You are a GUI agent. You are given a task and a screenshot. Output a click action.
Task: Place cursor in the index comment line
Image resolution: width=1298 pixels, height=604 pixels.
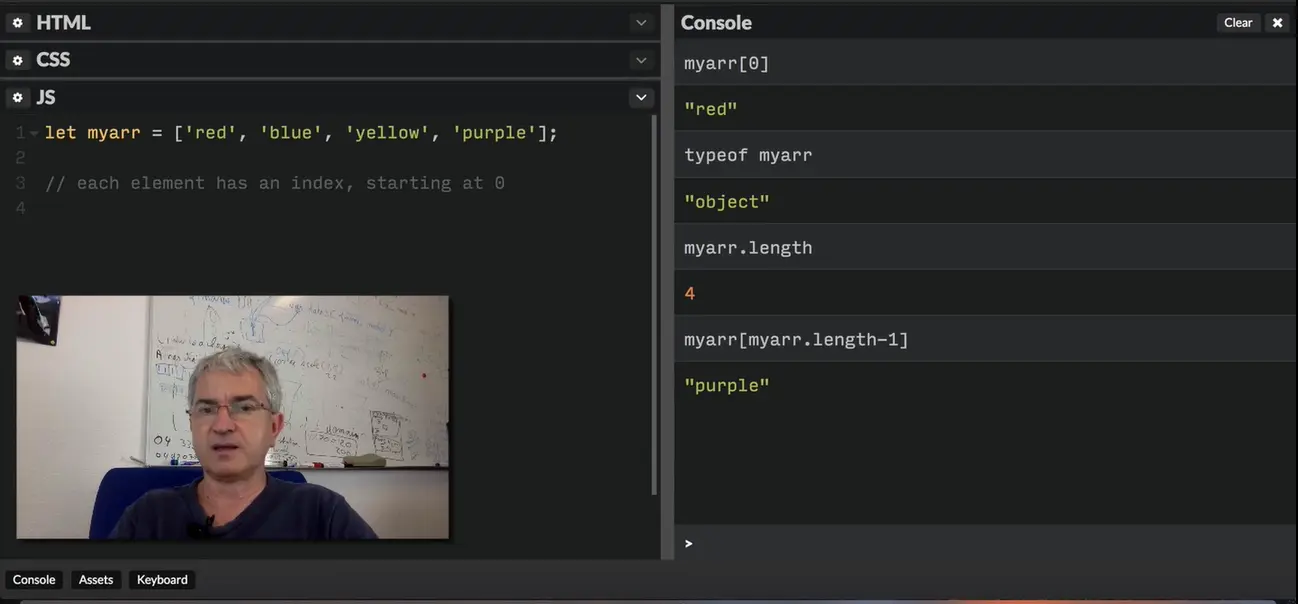tap(275, 183)
